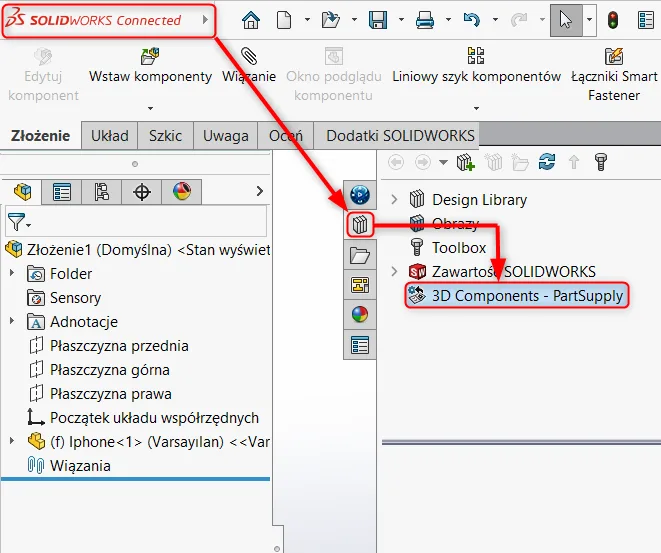Click Wstaw komponenty button

click(150, 66)
